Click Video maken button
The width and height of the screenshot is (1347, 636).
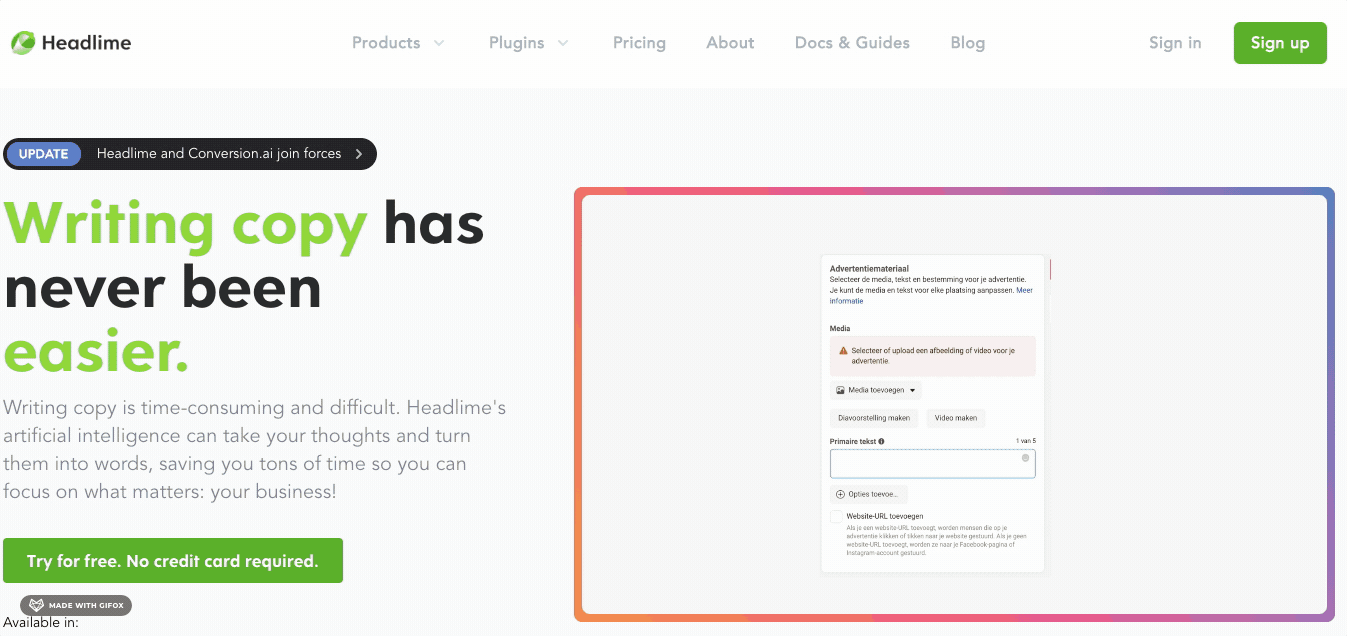click(x=956, y=418)
